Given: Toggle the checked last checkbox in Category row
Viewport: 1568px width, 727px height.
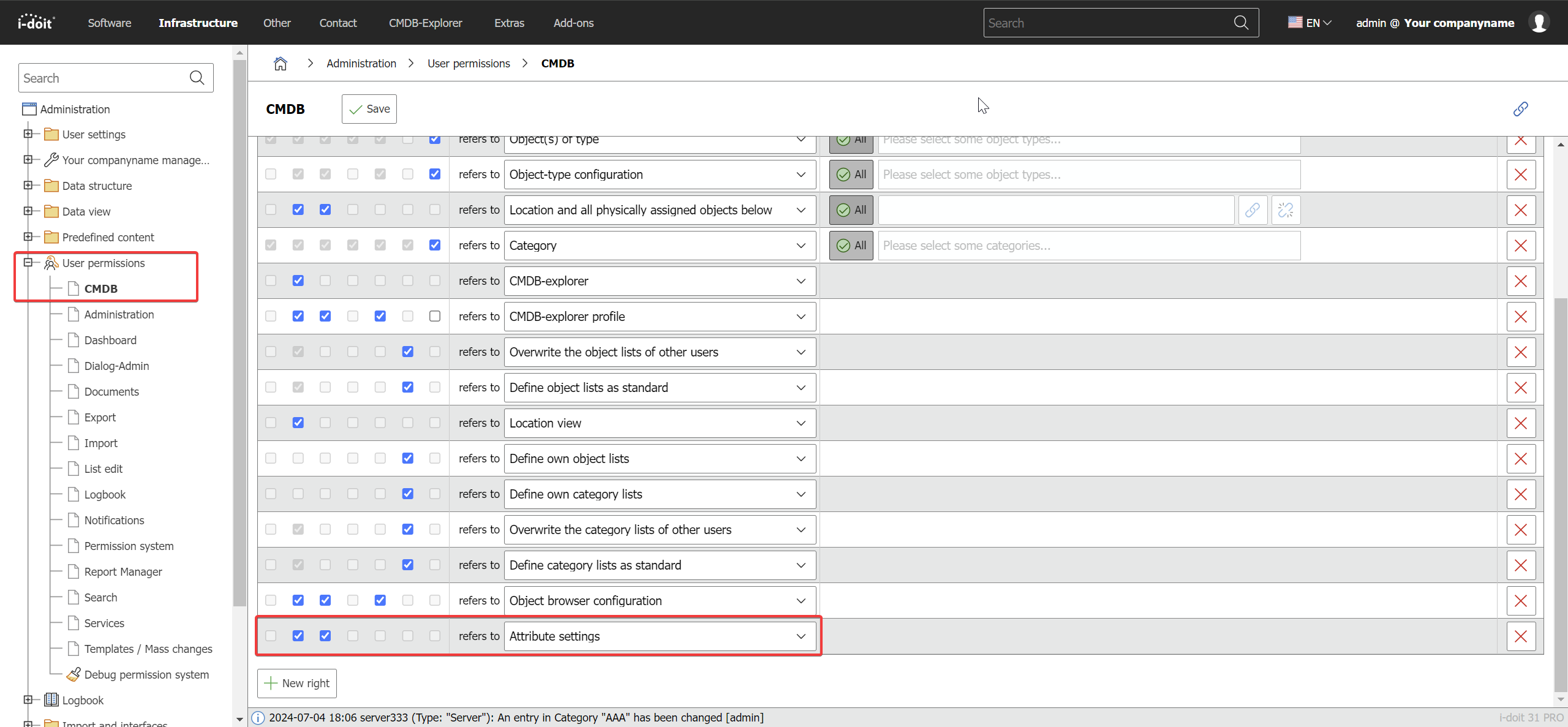Looking at the screenshot, I should [435, 245].
